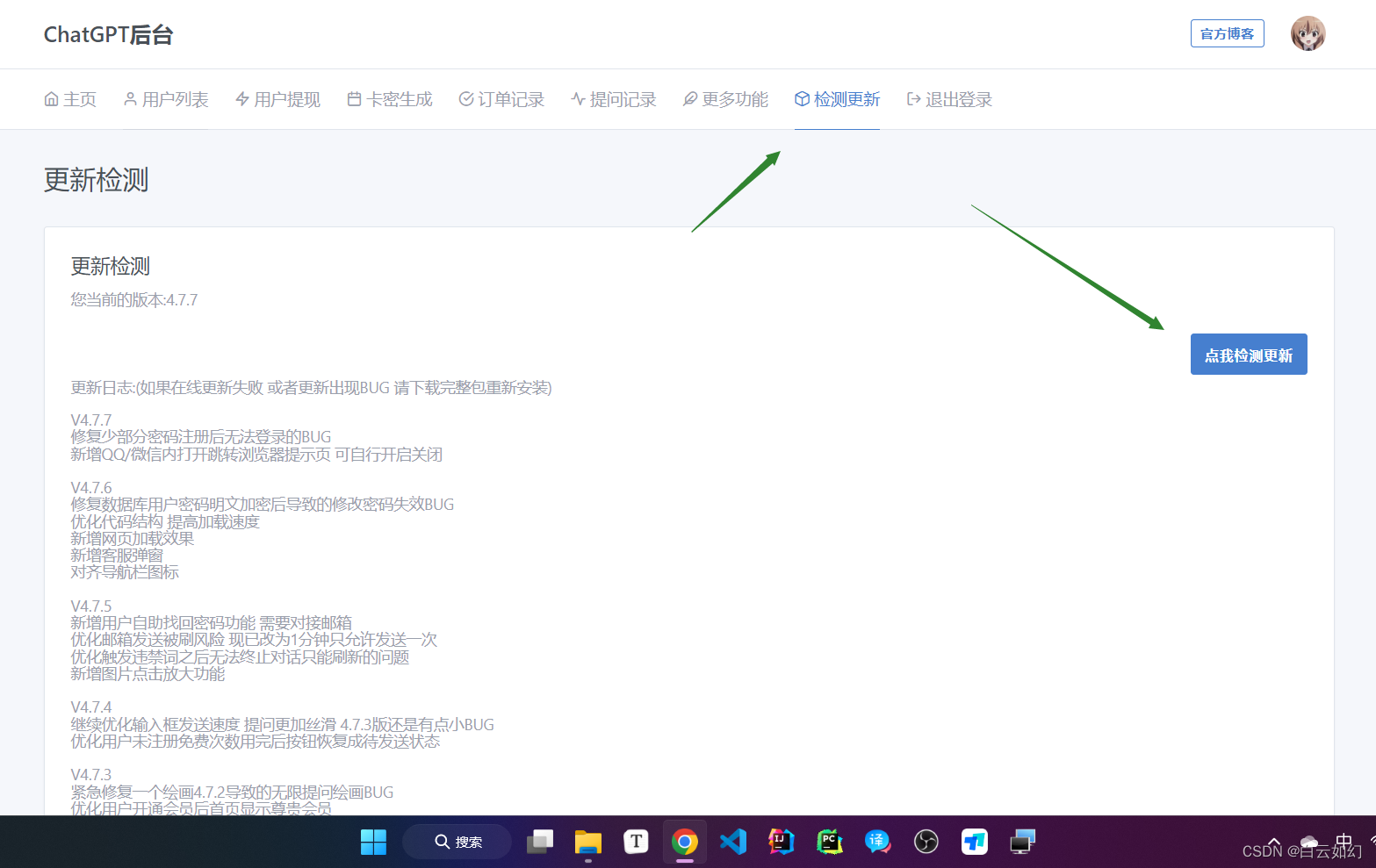Open Visual Studio Code from the taskbar
The width and height of the screenshot is (1376, 868).
(x=733, y=842)
